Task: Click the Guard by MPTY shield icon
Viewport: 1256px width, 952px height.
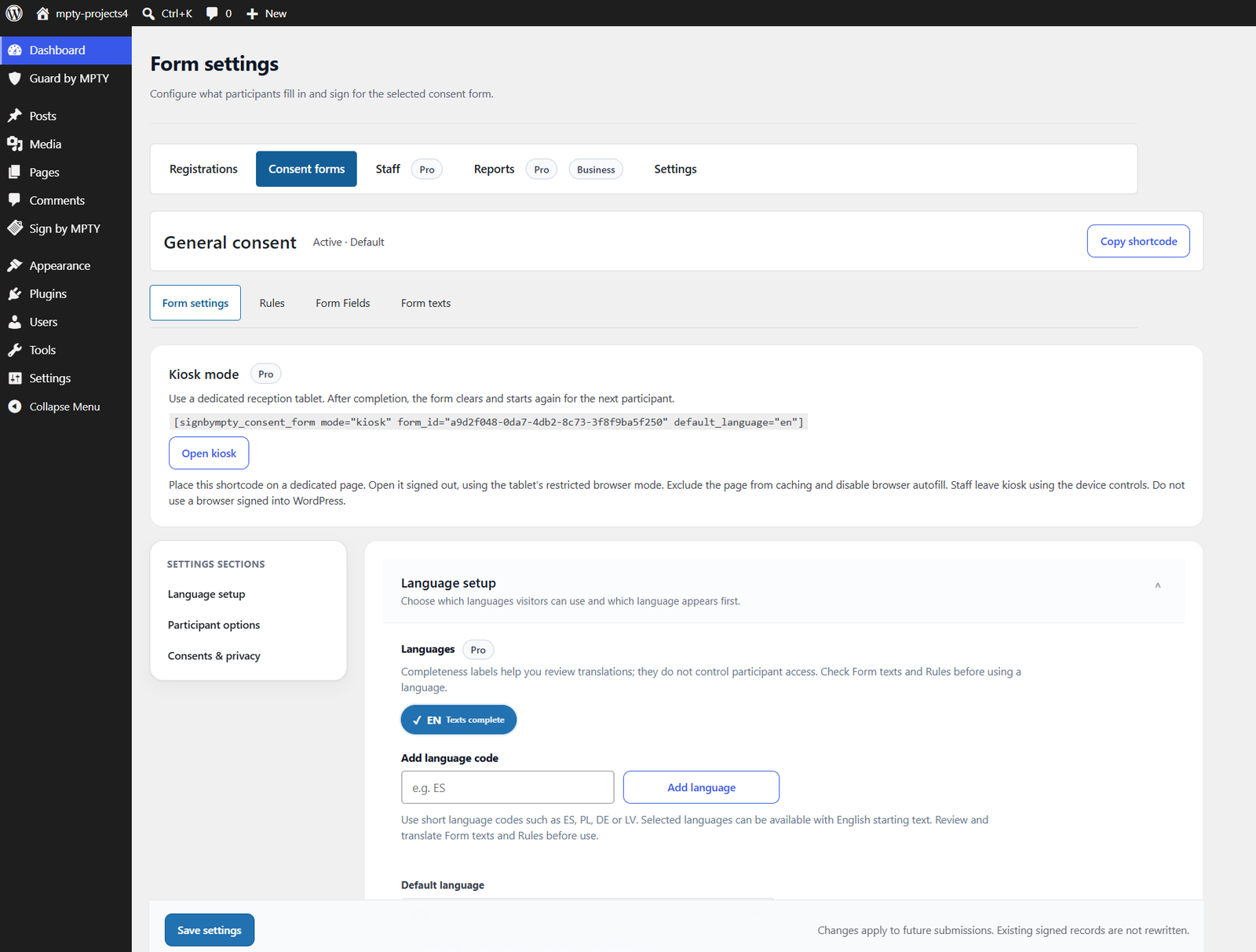Action: pyautogui.click(x=15, y=78)
